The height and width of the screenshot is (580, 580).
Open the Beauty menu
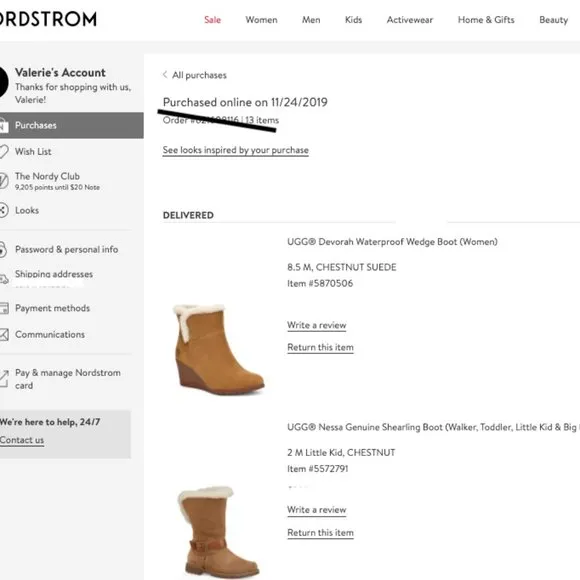pyautogui.click(x=553, y=20)
